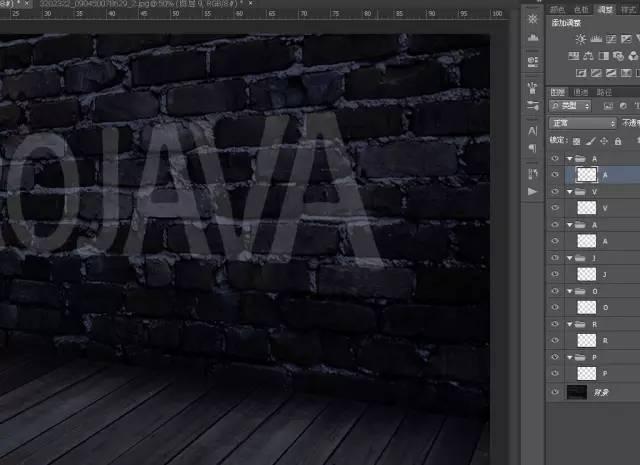Open the Histogram panel from the dock strip
The image size is (640, 465).
click(x=533, y=38)
